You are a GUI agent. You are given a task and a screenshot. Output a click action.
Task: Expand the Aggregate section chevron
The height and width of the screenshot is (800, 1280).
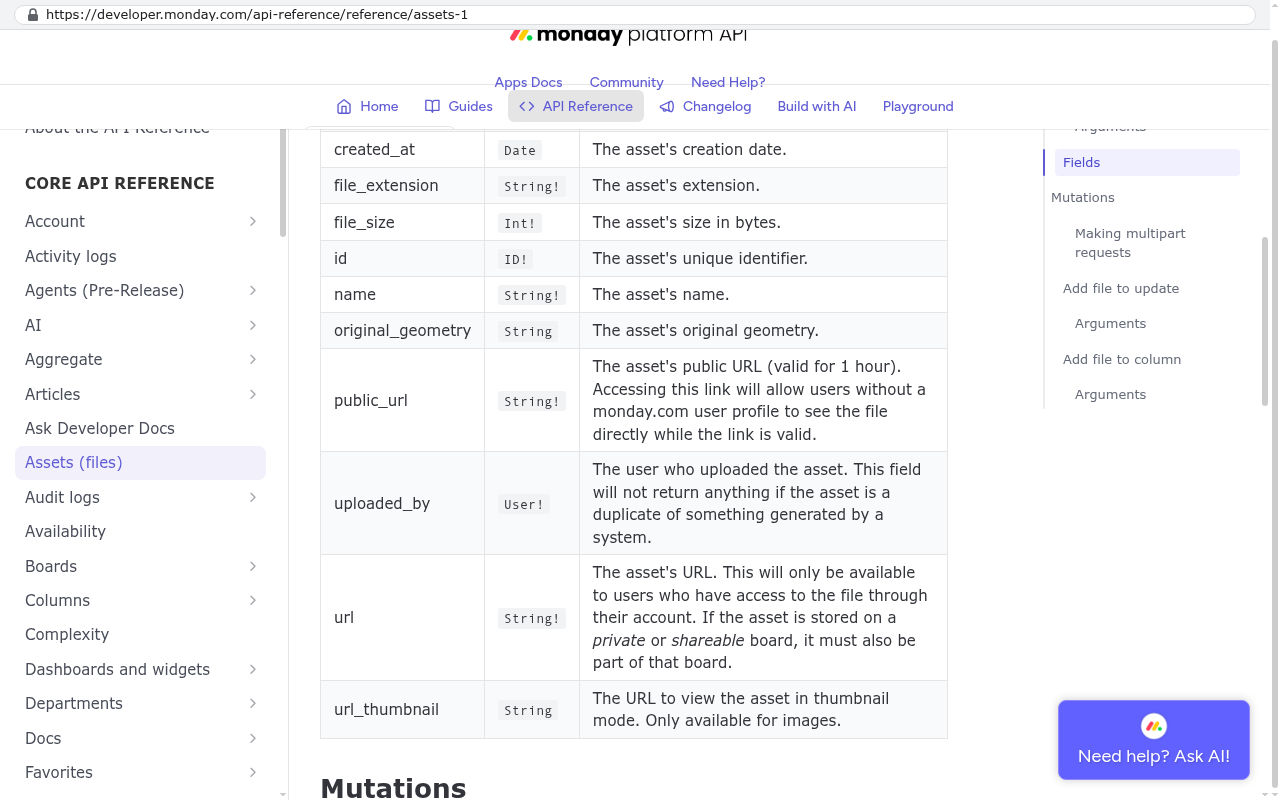click(x=253, y=359)
